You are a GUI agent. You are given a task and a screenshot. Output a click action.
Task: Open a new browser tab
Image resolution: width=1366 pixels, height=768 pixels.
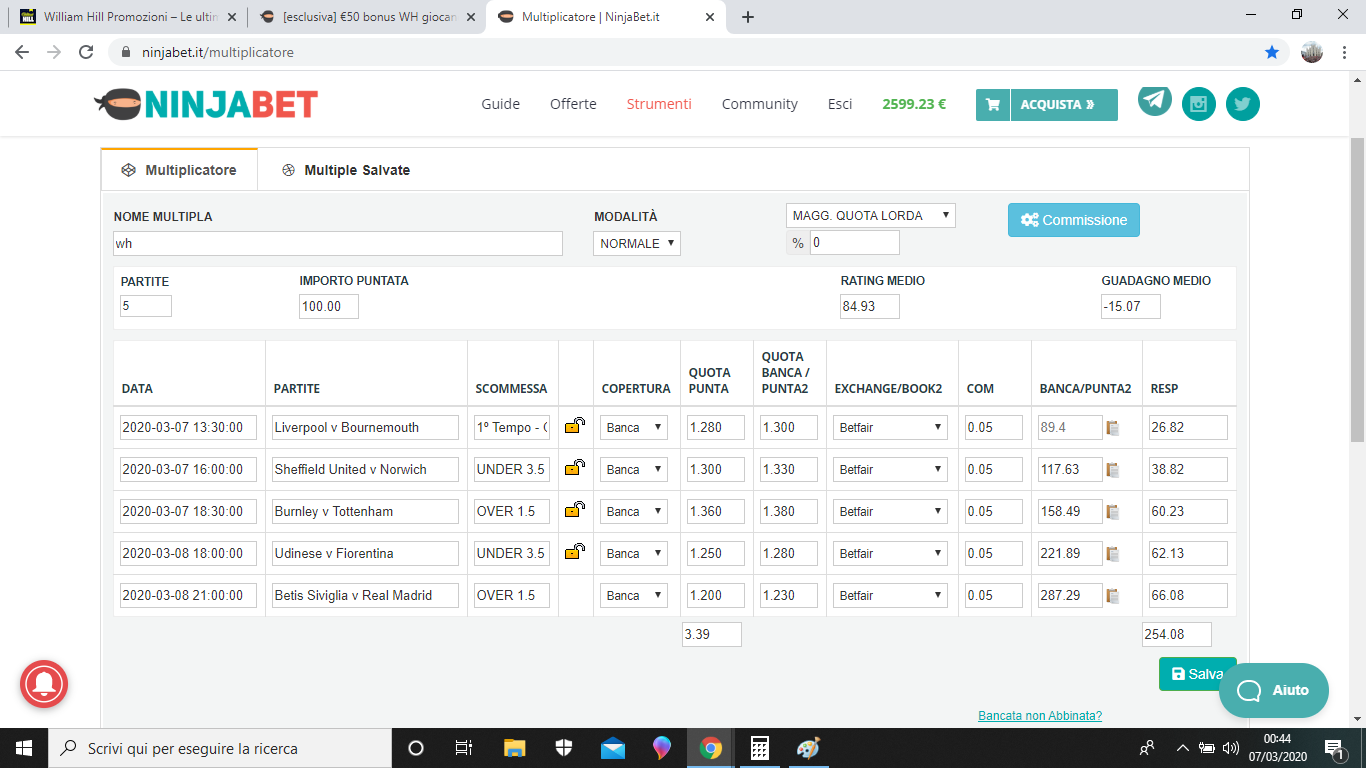pyautogui.click(x=748, y=17)
